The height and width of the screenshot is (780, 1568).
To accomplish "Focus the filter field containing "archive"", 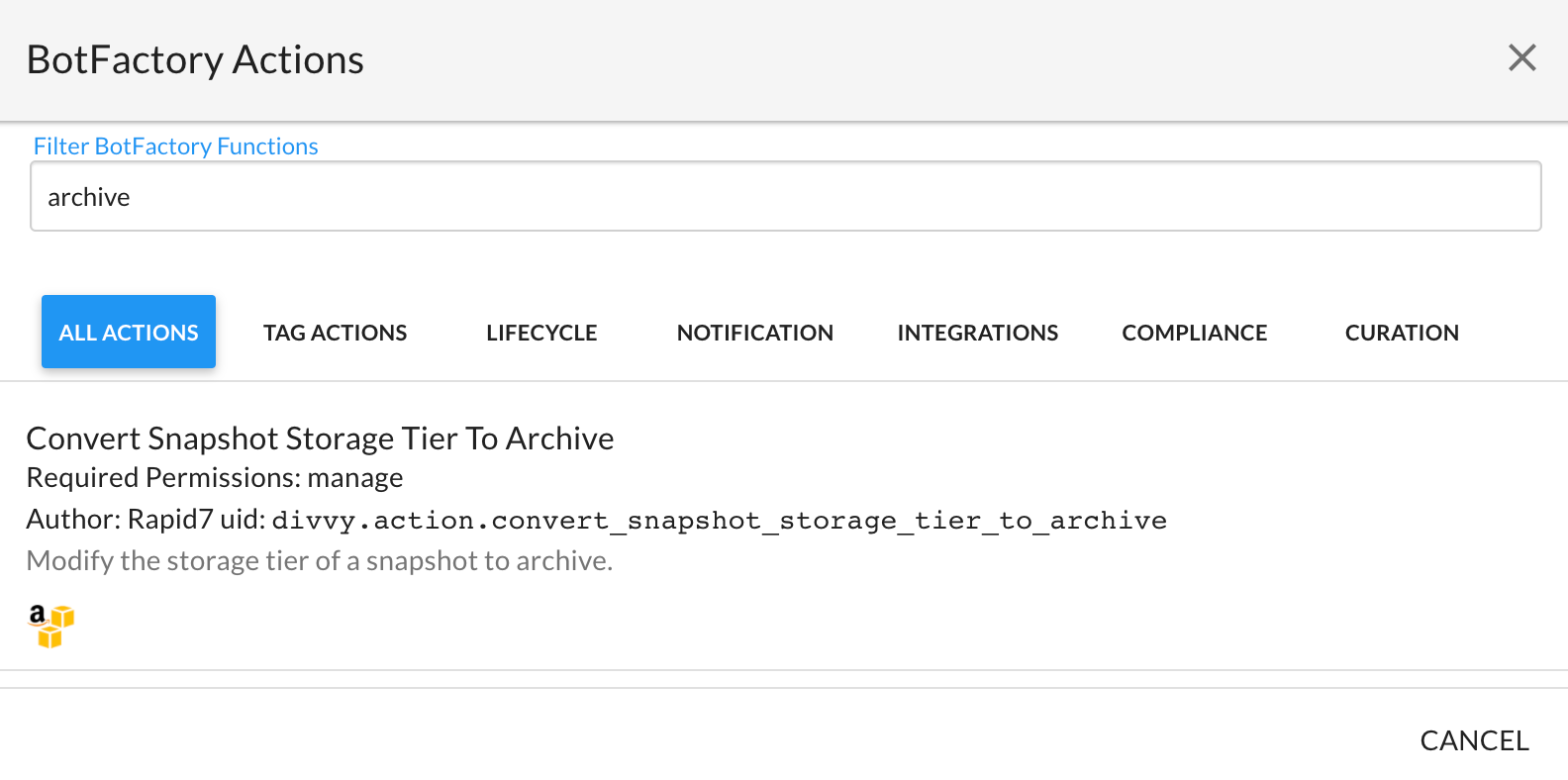I will pos(785,197).
